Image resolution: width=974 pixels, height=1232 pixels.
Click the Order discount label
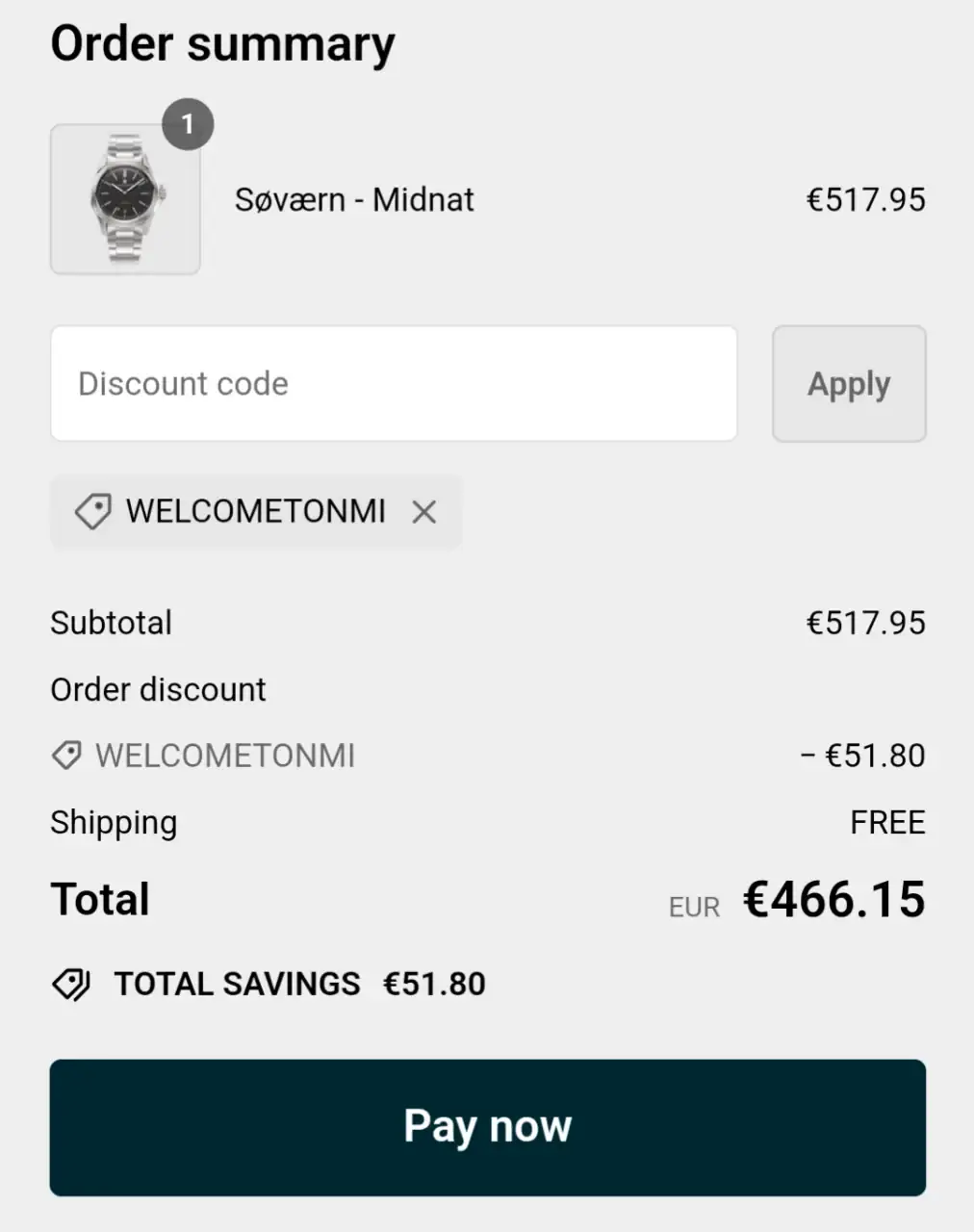click(158, 690)
